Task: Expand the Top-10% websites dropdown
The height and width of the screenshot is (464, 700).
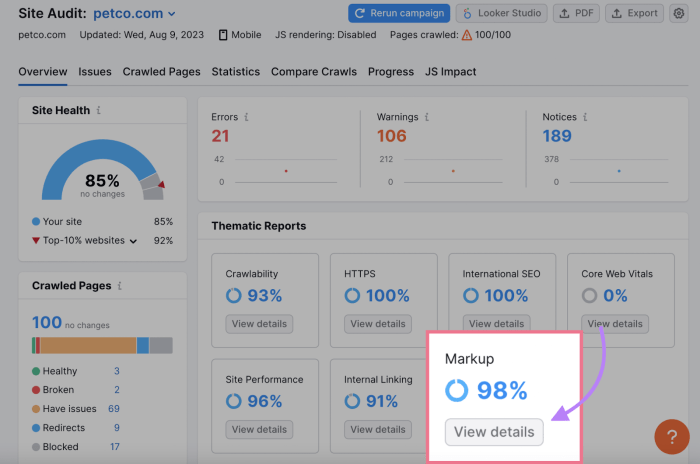Action: [133, 241]
